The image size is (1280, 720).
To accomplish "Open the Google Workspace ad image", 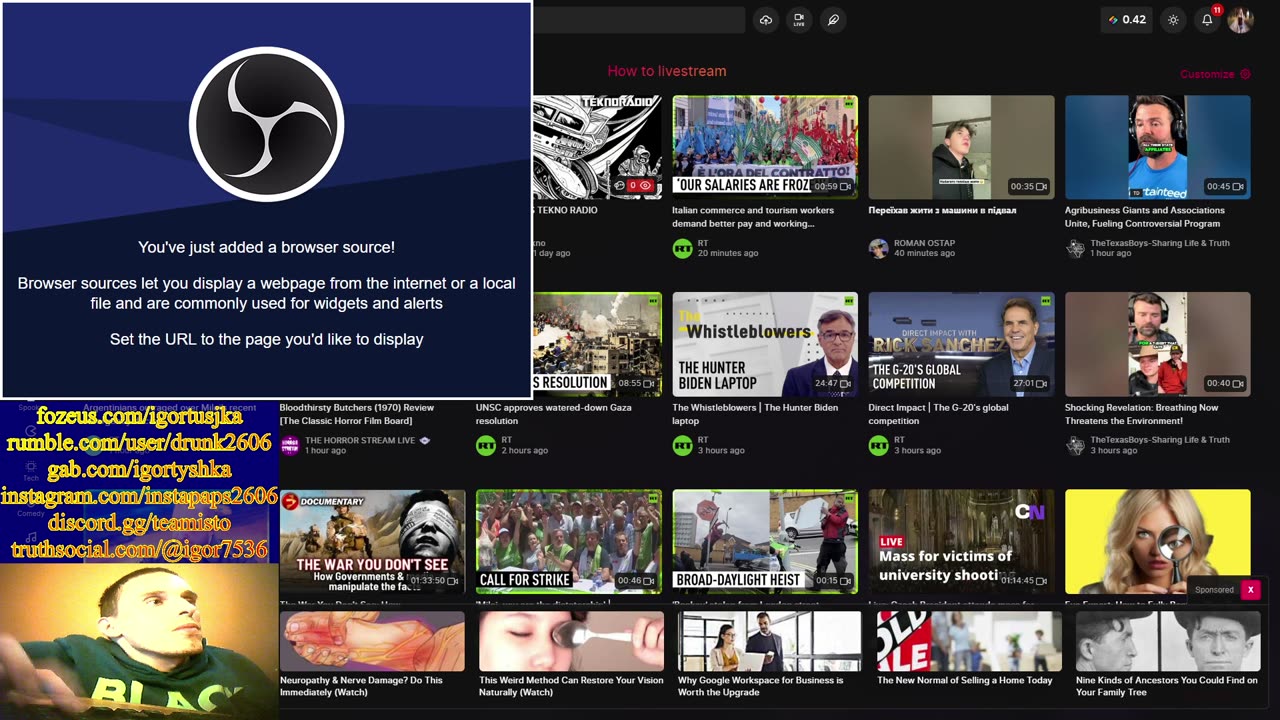I will [770, 641].
